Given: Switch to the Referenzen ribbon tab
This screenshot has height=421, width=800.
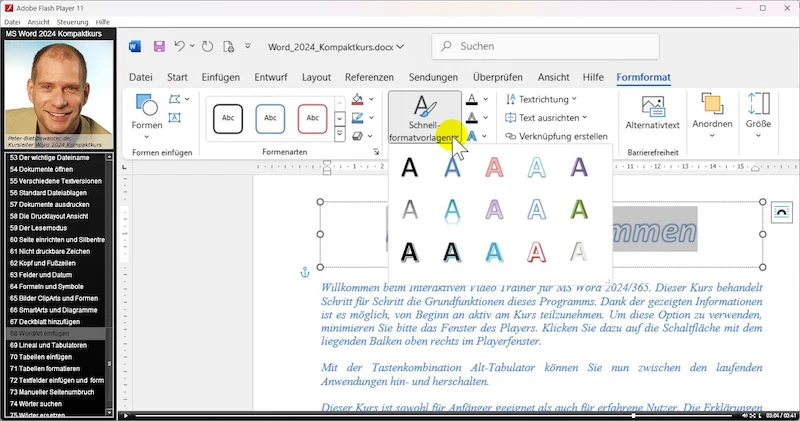Looking at the screenshot, I should click(369, 77).
